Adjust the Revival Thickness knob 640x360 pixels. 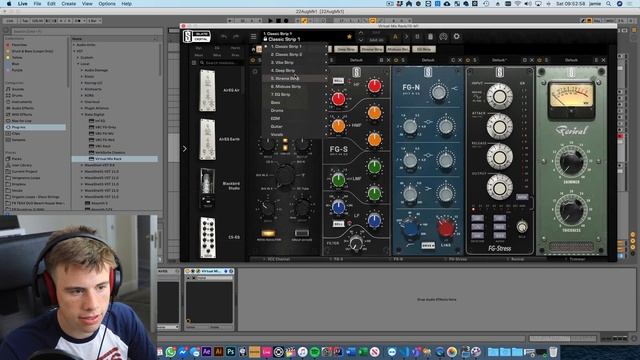pyautogui.click(x=571, y=211)
